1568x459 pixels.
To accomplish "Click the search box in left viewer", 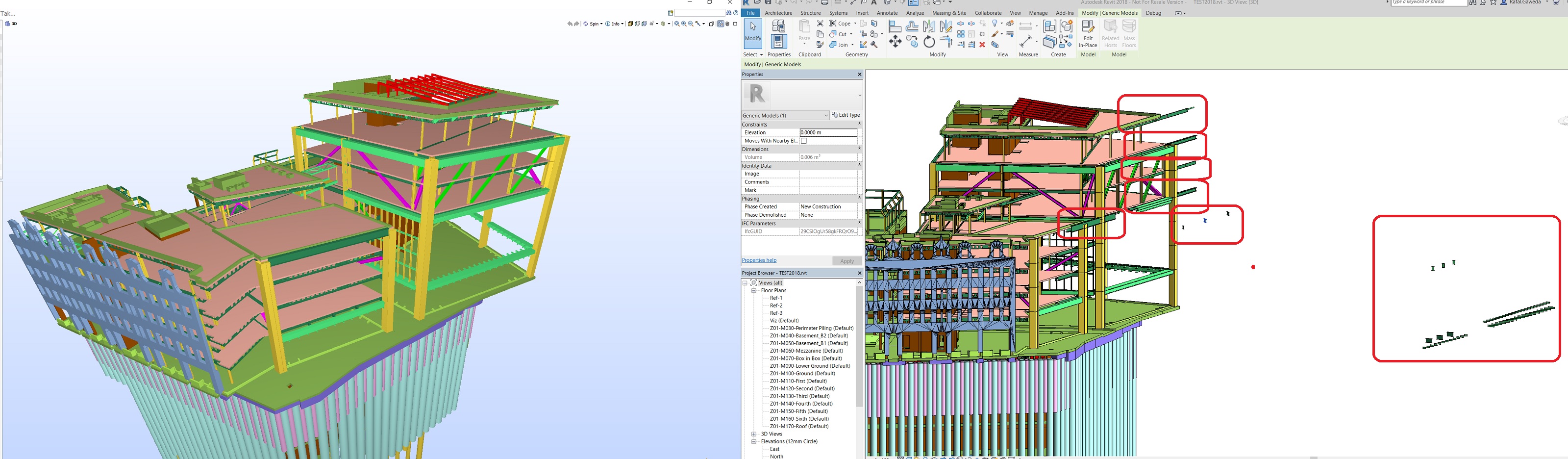I will pyautogui.click(x=699, y=13).
